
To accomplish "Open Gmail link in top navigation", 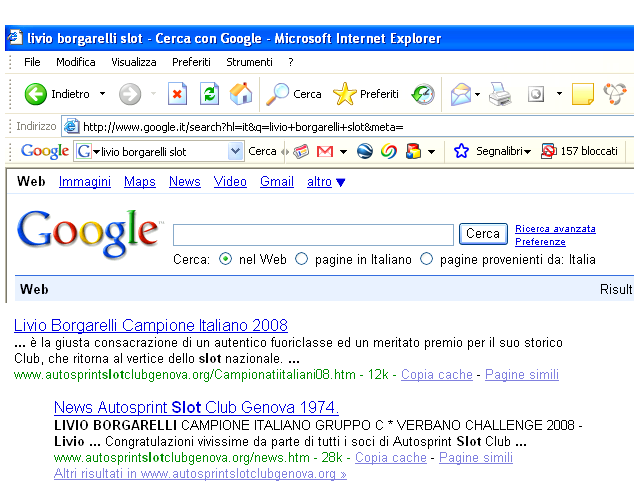I will tap(277, 181).
